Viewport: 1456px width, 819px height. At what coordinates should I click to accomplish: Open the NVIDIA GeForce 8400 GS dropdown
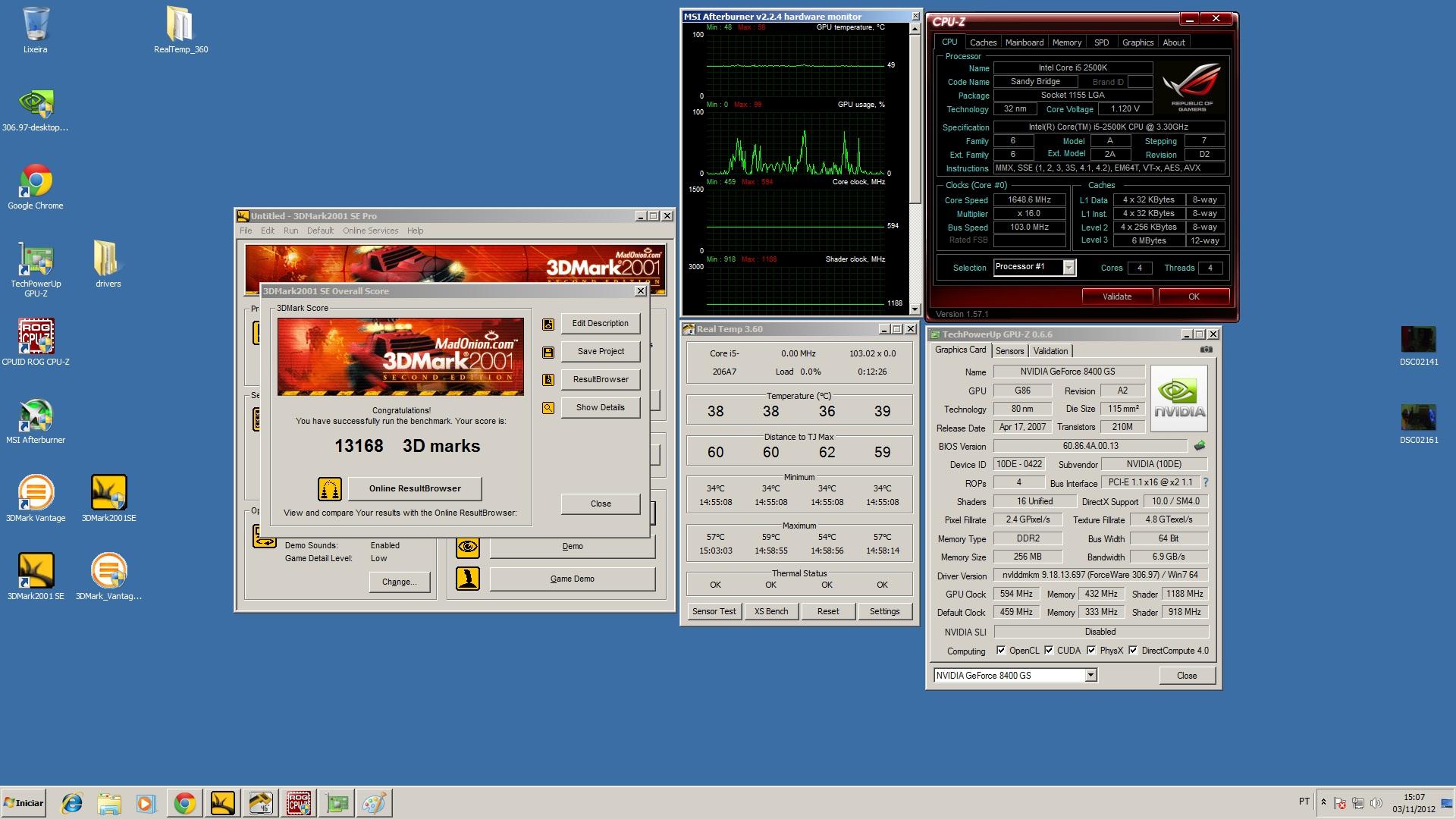[x=1090, y=676]
